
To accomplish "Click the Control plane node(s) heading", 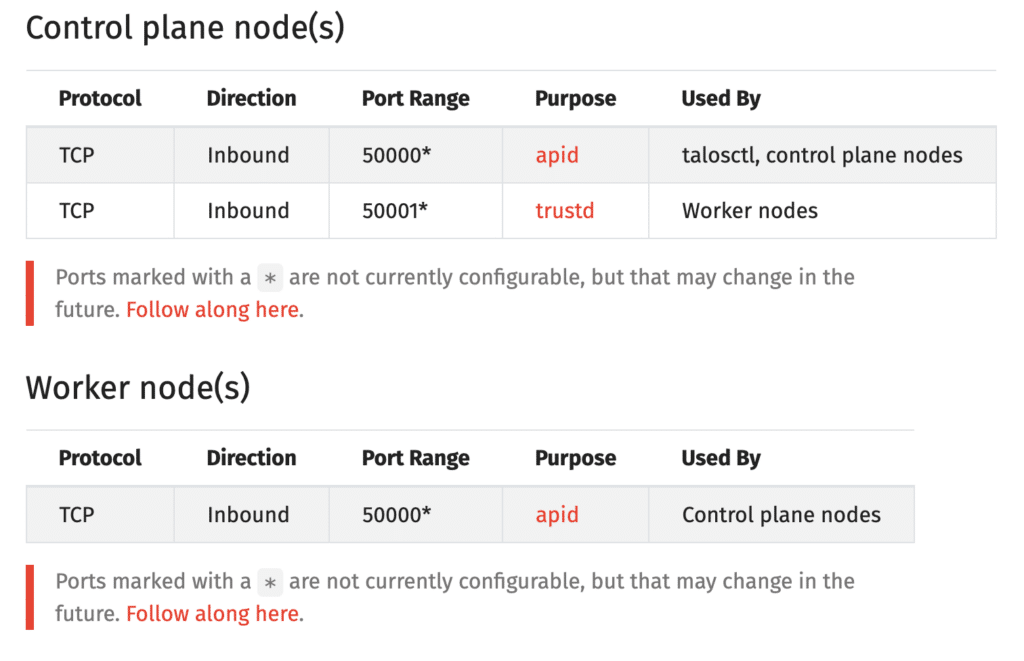I will point(185,28).
